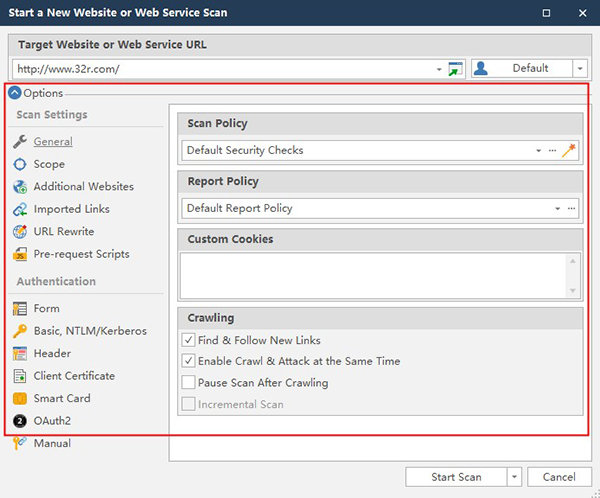Switch to the OAuth2 authentication section

pyautogui.click(x=52, y=421)
